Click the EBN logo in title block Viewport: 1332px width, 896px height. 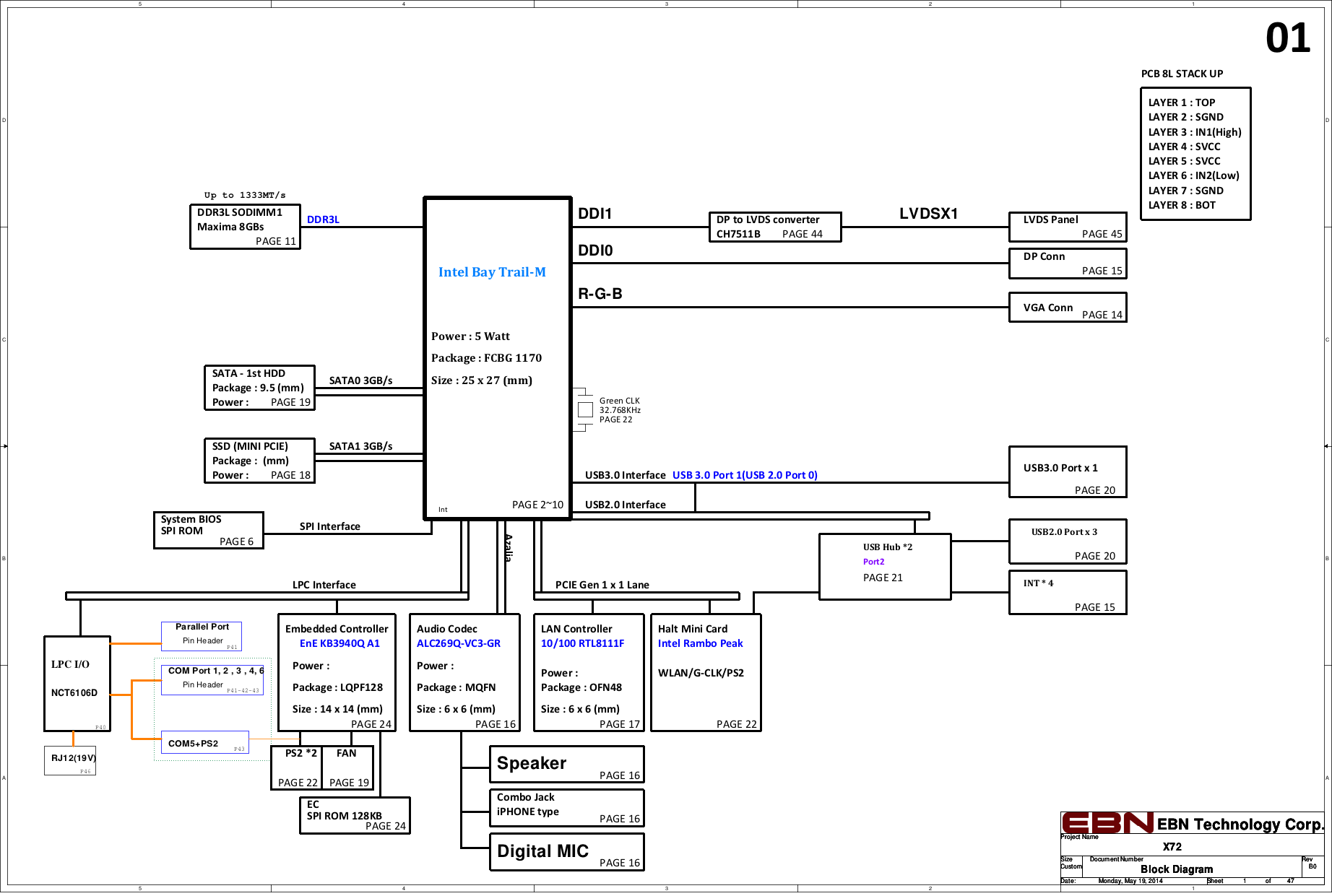(x=1107, y=823)
